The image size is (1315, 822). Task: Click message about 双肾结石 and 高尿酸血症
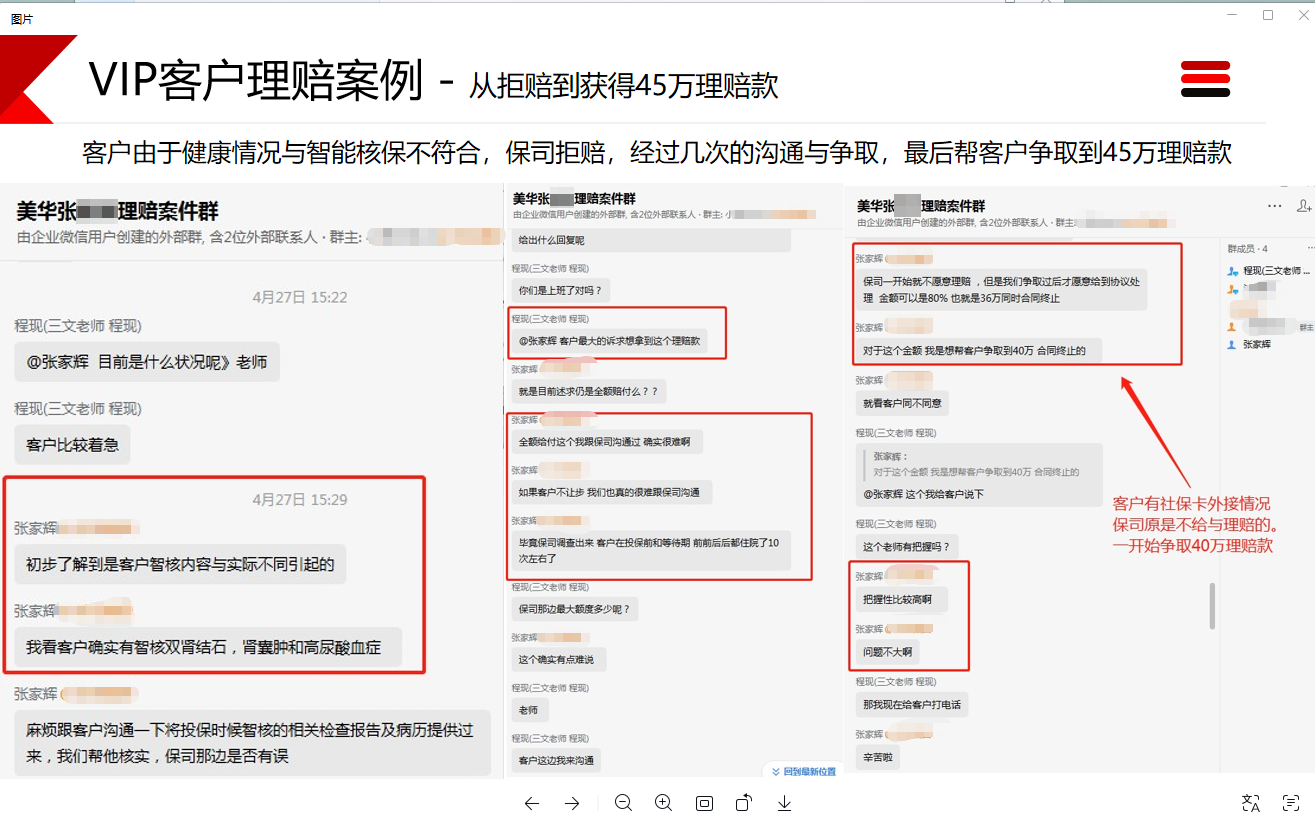(x=208, y=647)
